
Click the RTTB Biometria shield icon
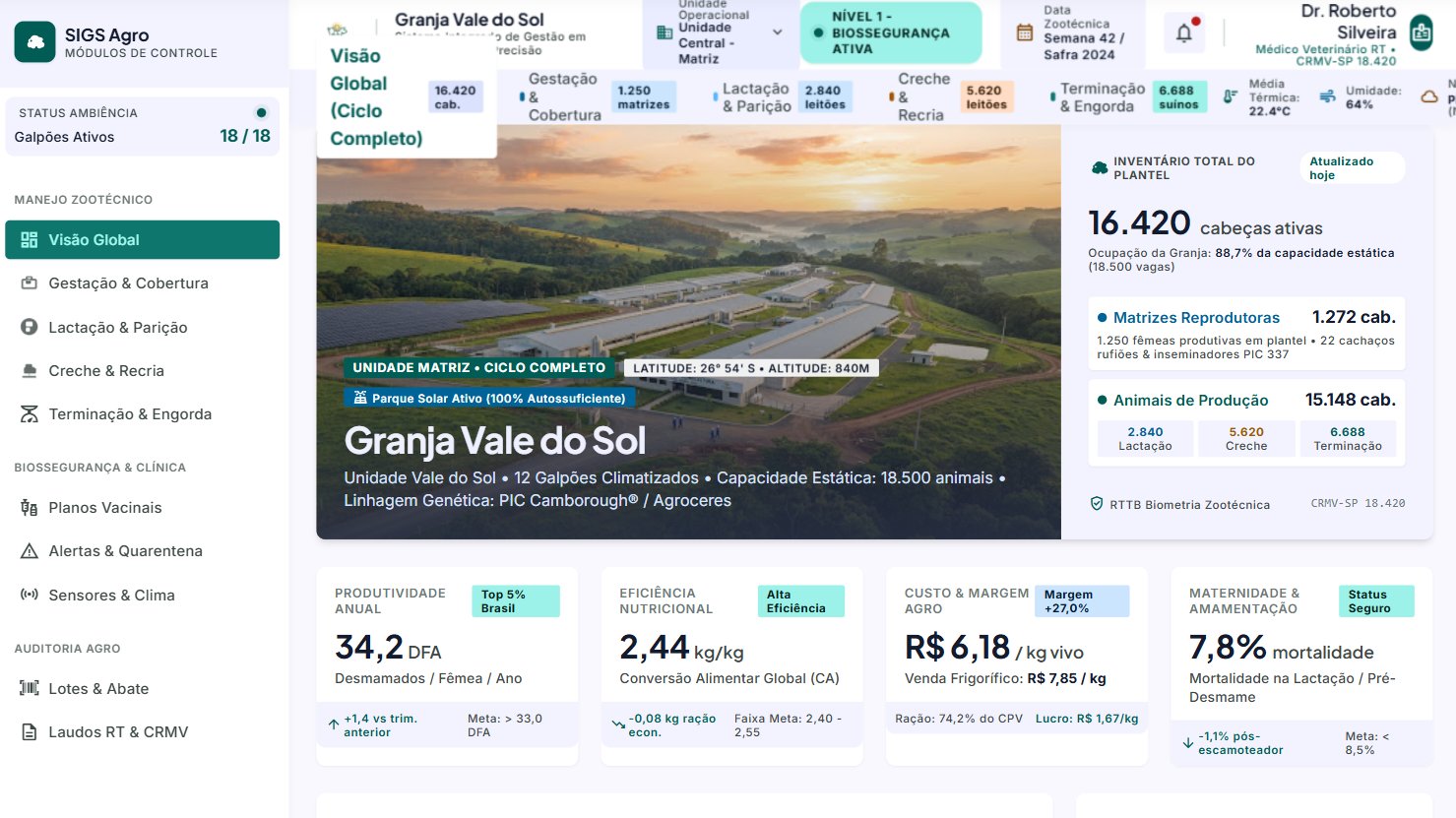click(1097, 504)
